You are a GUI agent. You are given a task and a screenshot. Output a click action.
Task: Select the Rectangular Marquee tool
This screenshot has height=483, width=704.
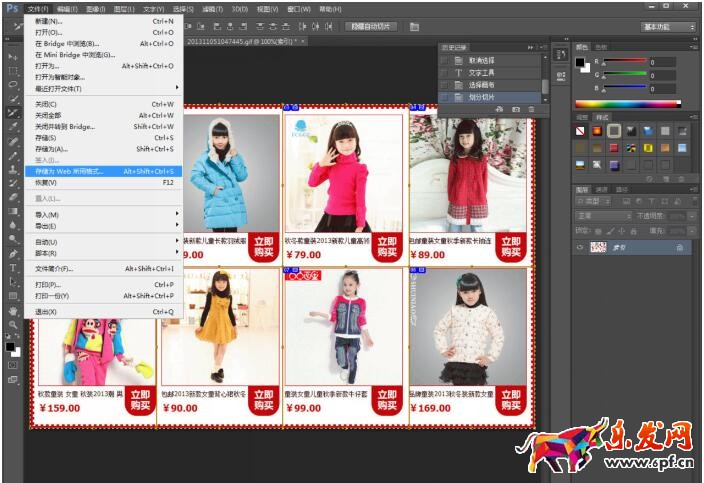(13, 71)
